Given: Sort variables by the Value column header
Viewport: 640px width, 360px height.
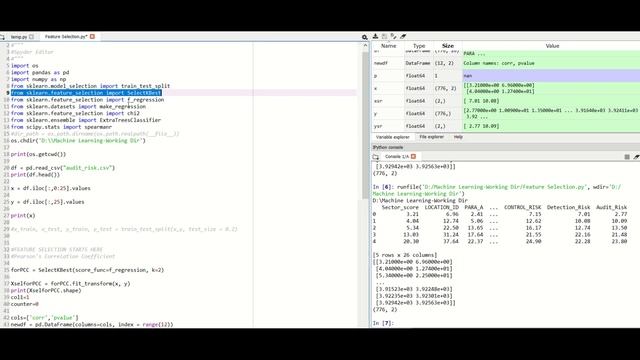Looking at the screenshot, I should (x=552, y=46).
